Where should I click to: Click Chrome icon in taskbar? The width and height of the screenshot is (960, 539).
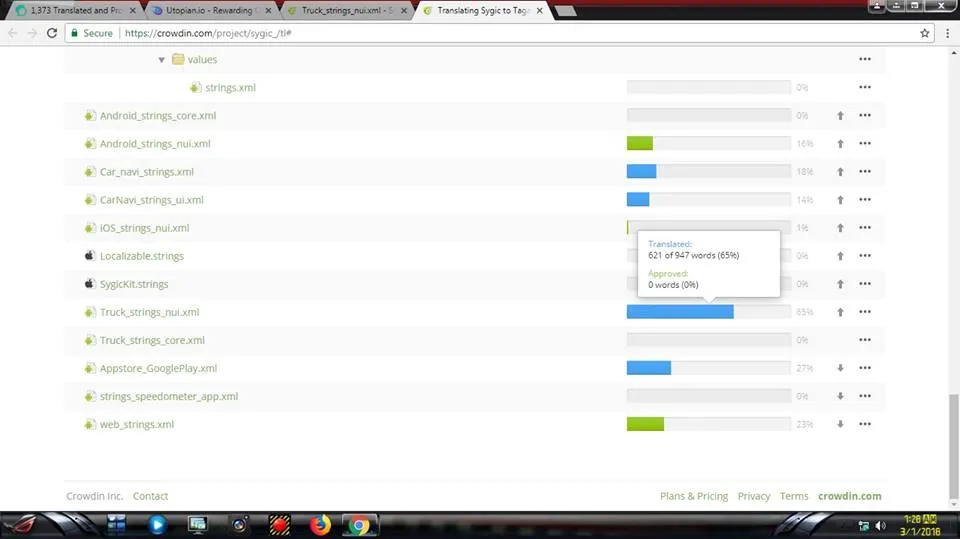click(x=359, y=525)
